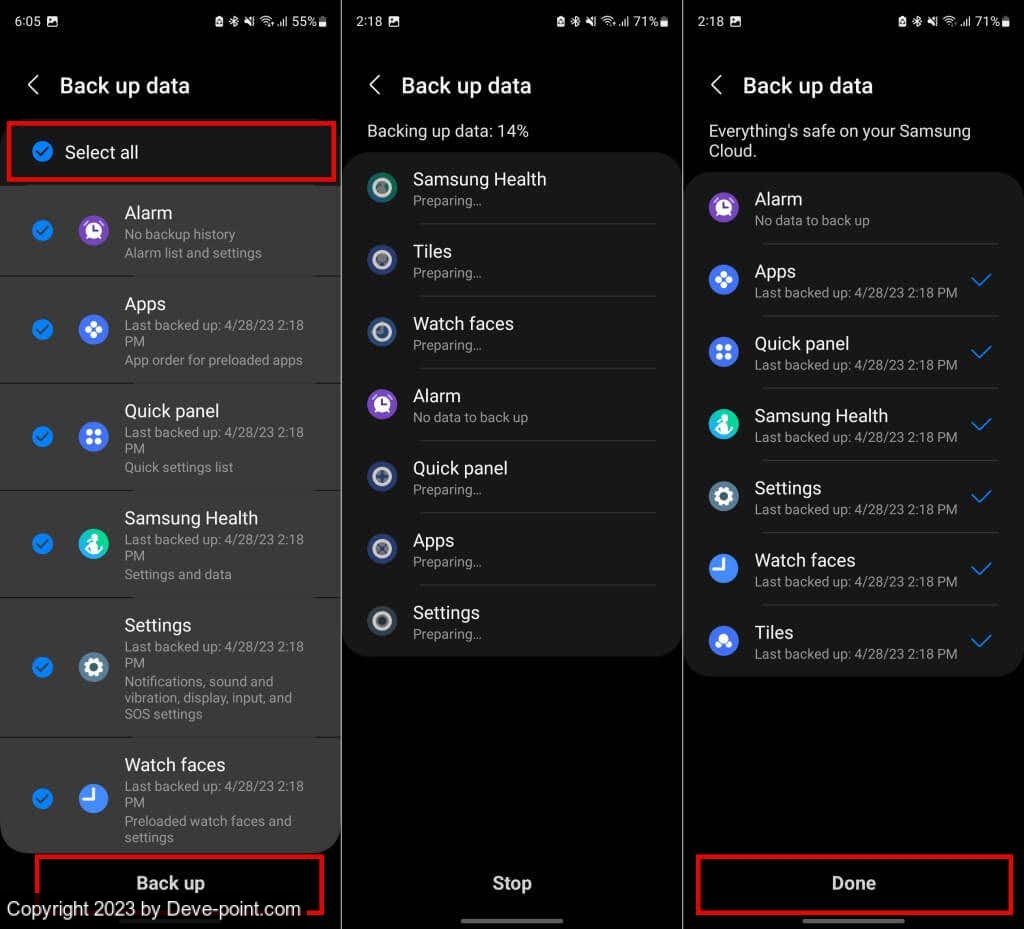Go back from right Back up data screen
This screenshot has width=1024, height=929.
click(x=716, y=85)
